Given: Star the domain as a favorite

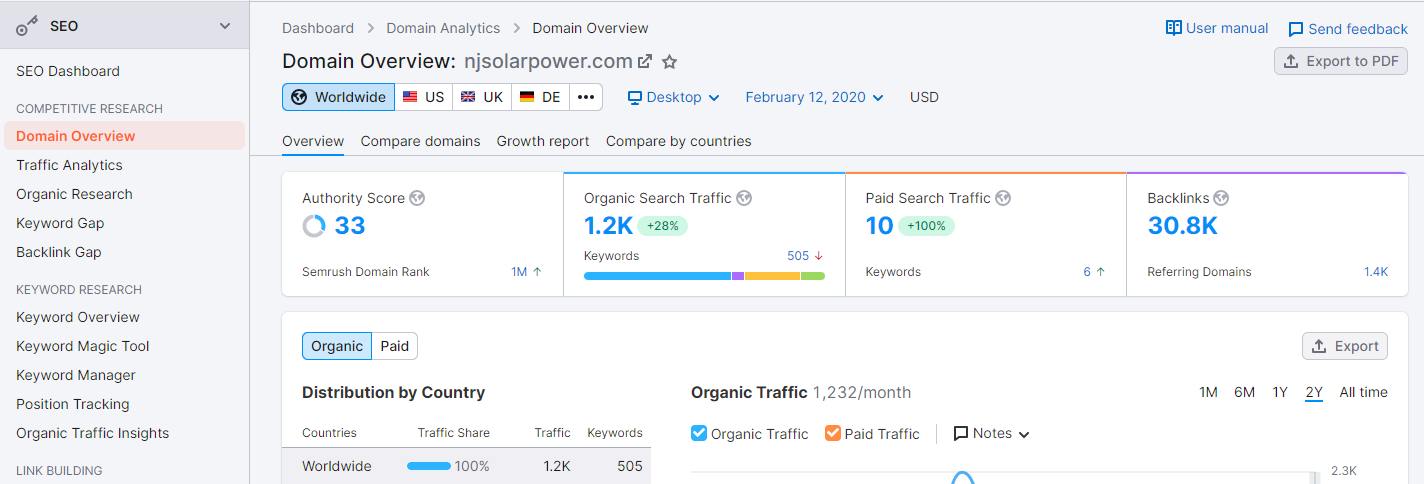Looking at the screenshot, I should click(x=670, y=62).
